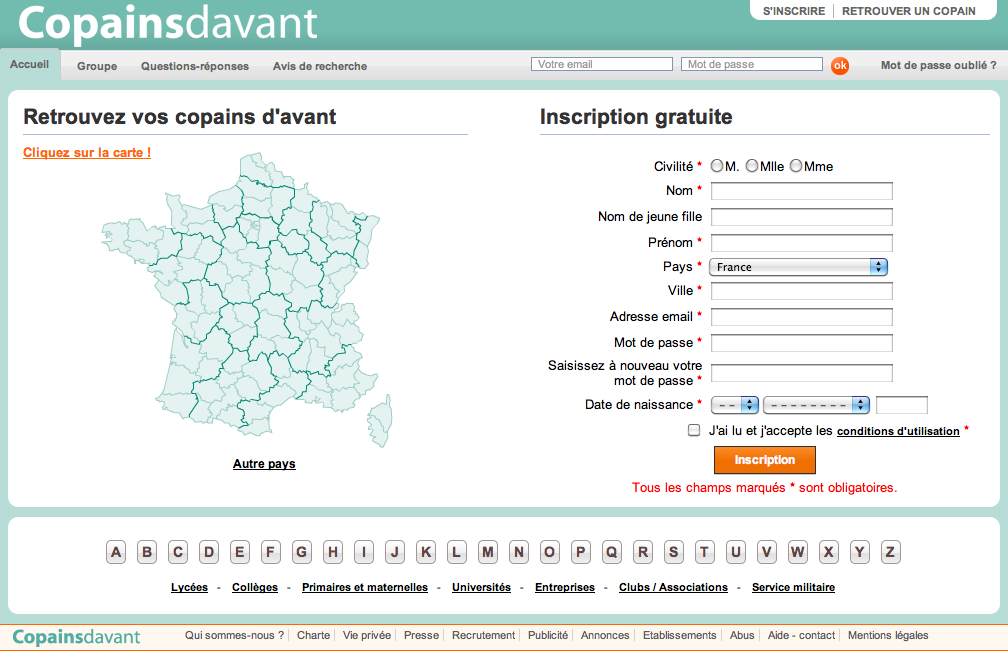Select the M. civility radio button

pyautogui.click(x=717, y=166)
